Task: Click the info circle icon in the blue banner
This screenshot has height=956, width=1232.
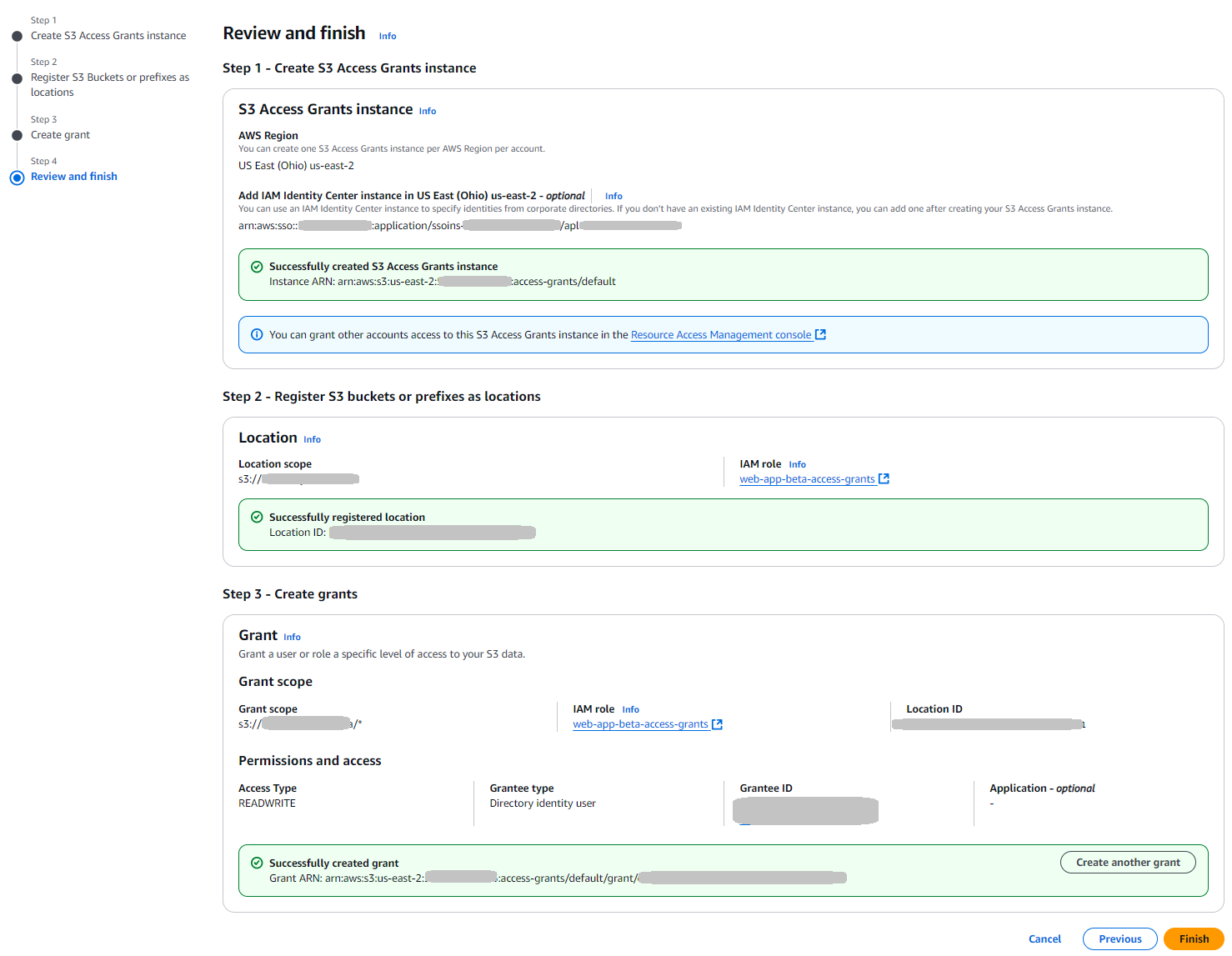Action: pos(256,334)
